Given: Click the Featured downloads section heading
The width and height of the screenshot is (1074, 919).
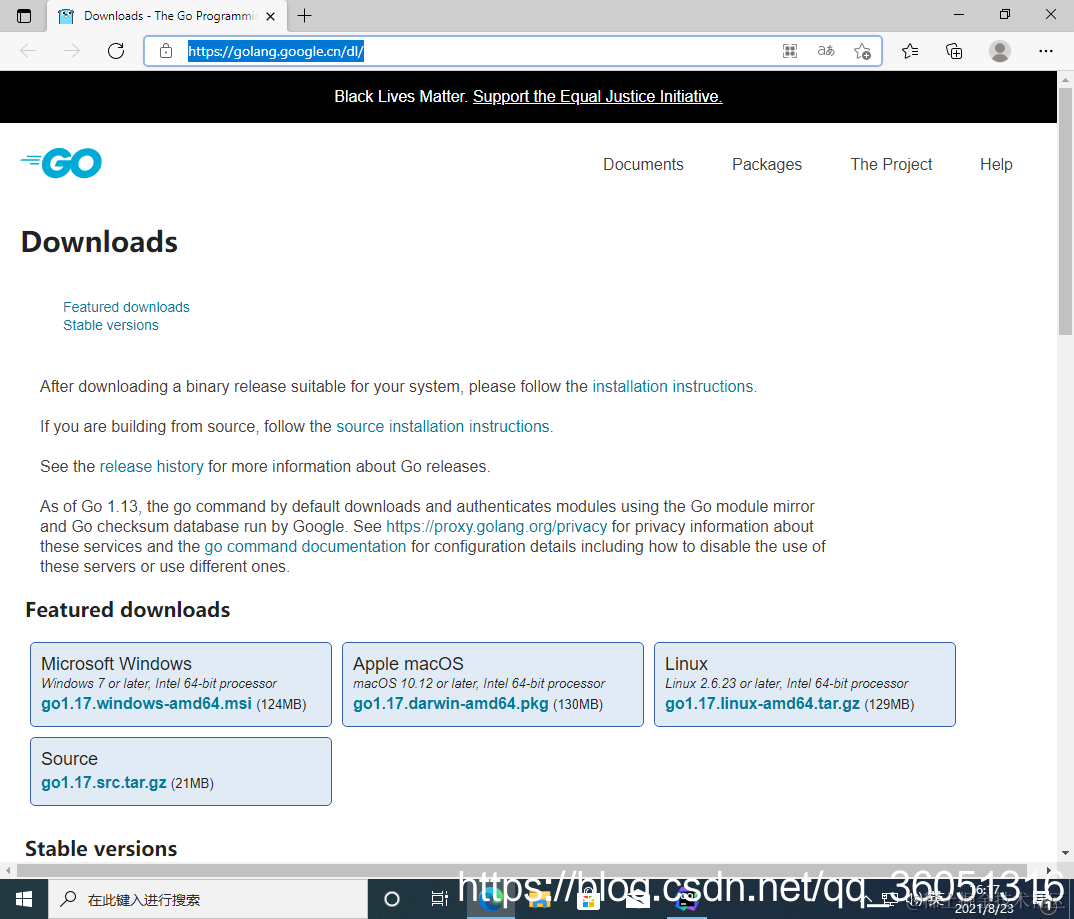Looking at the screenshot, I should click(127, 609).
